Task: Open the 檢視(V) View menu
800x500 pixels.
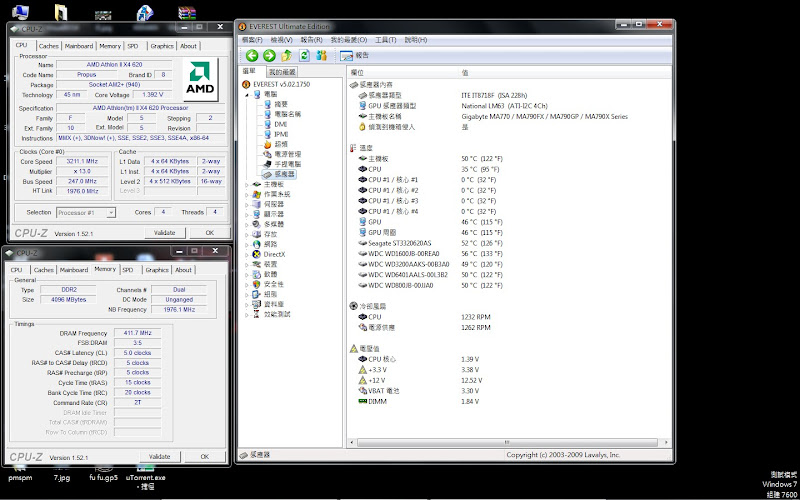Action: (x=282, y=40)
